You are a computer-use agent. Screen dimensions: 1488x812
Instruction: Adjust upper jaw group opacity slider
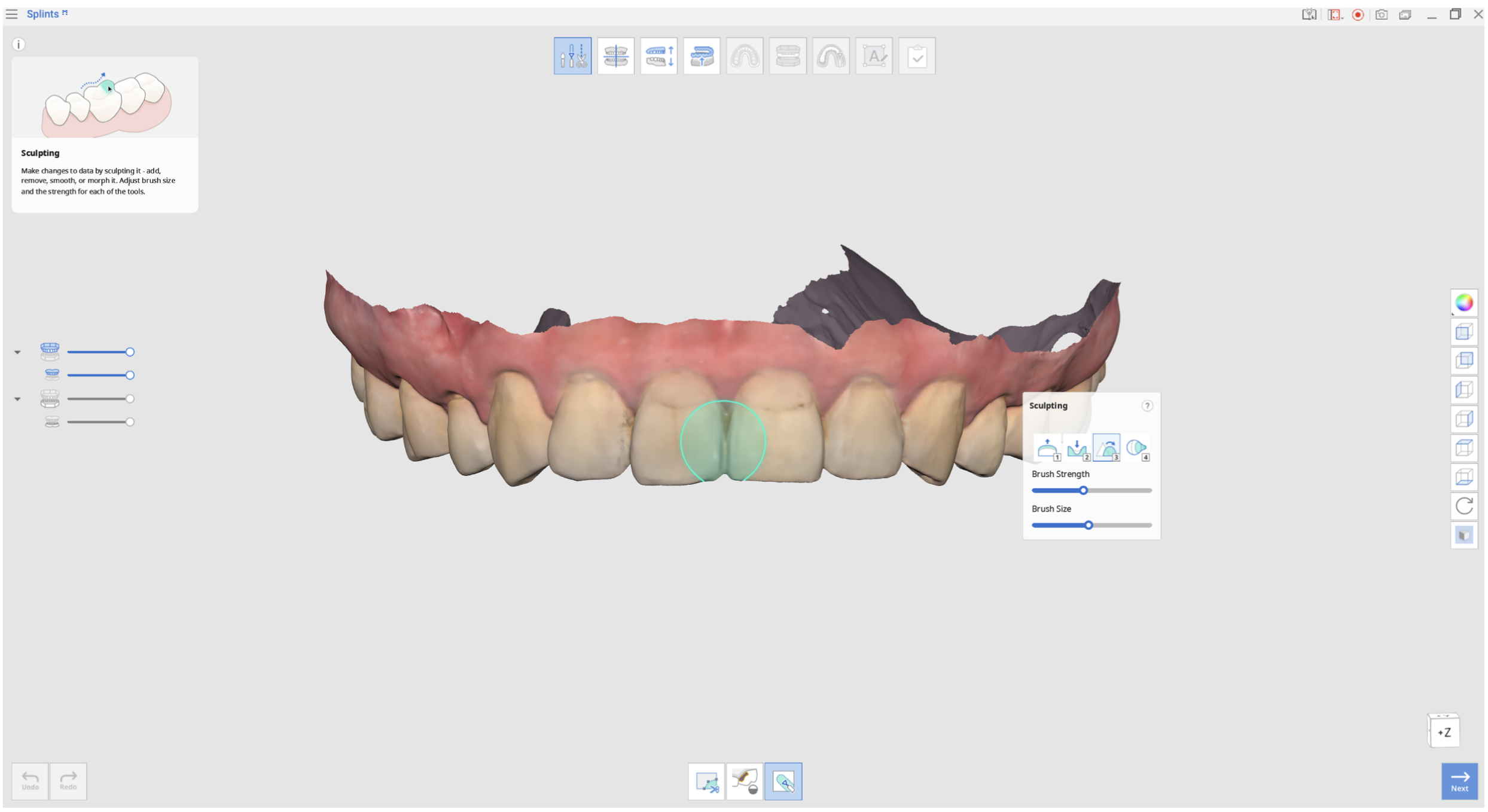point(100,352)
